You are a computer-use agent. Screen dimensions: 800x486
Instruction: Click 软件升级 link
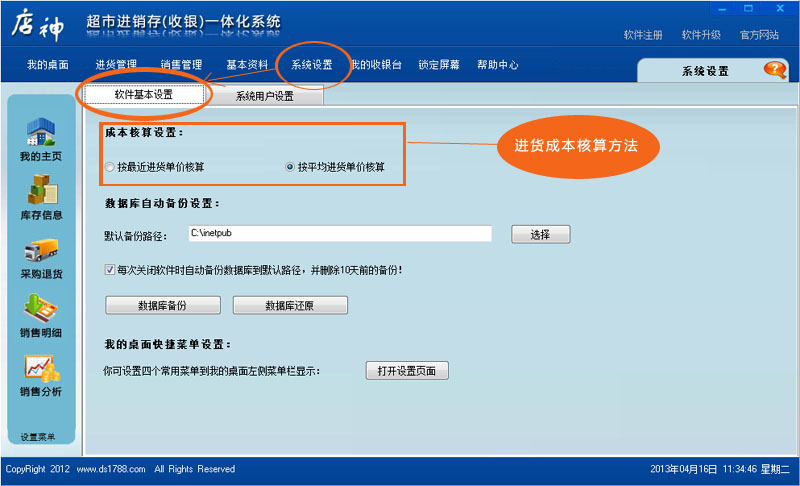702,35
